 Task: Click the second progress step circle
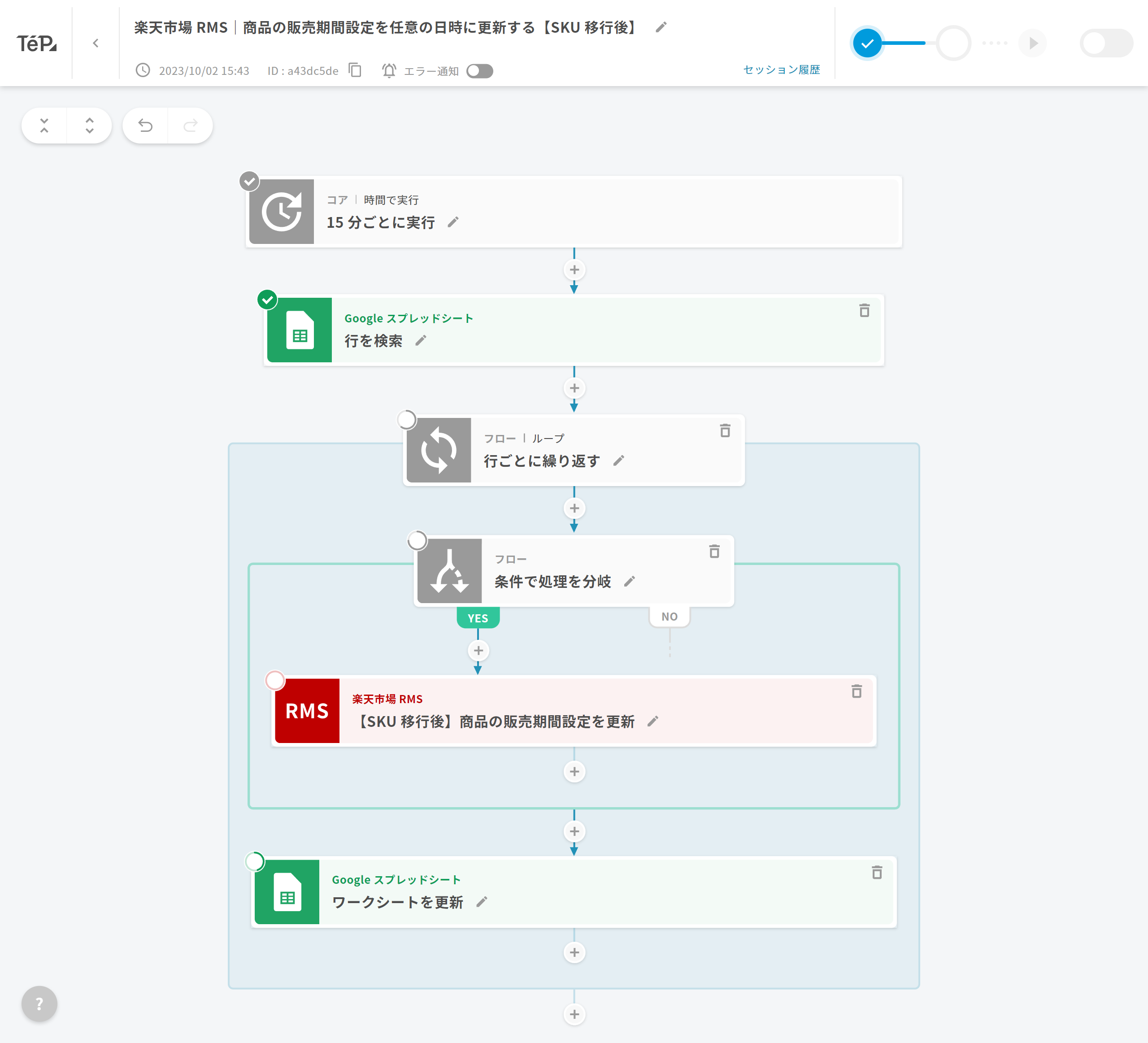point(953,43)
